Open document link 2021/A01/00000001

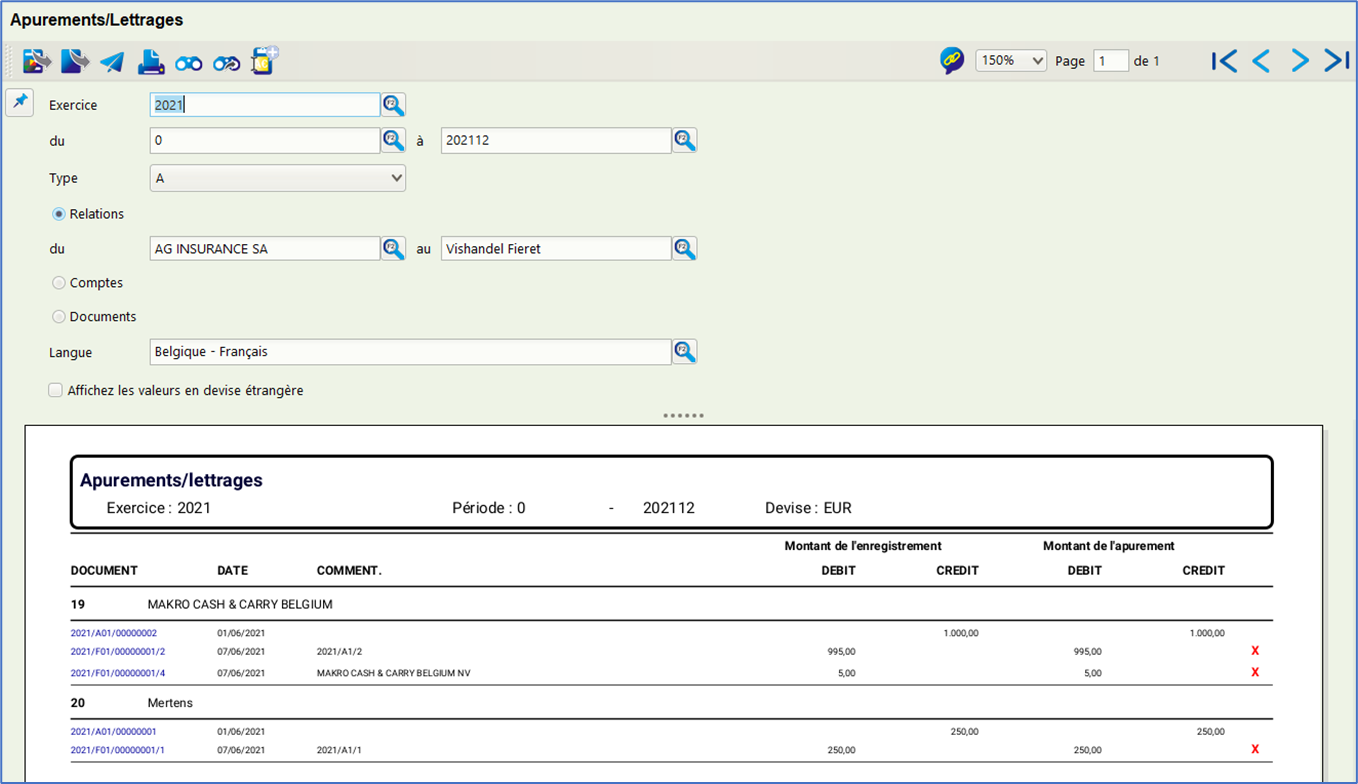point(113,731)
